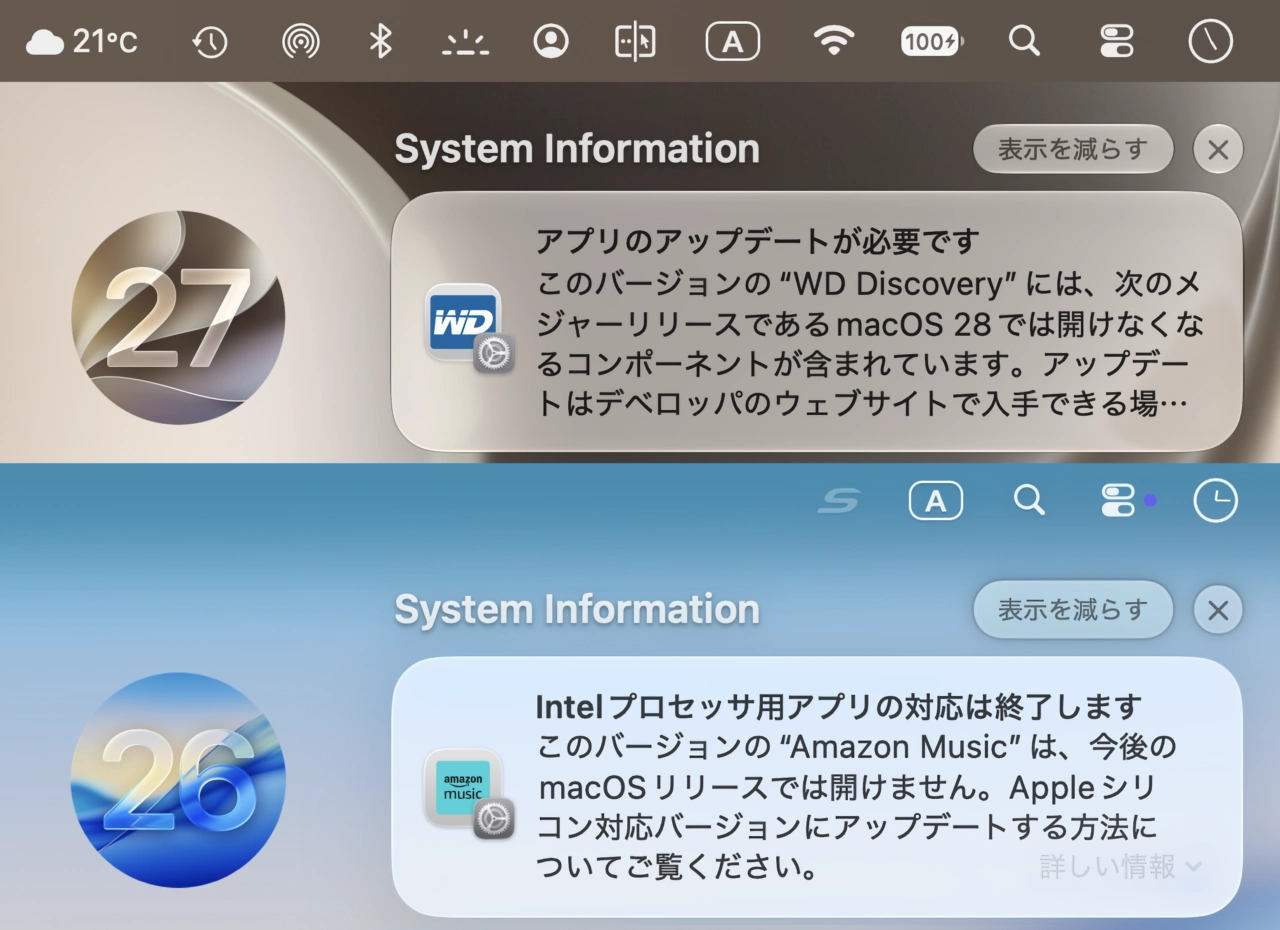Click the macOS 26 round badge
1280x930 pixels.
(x=178, y=780)
